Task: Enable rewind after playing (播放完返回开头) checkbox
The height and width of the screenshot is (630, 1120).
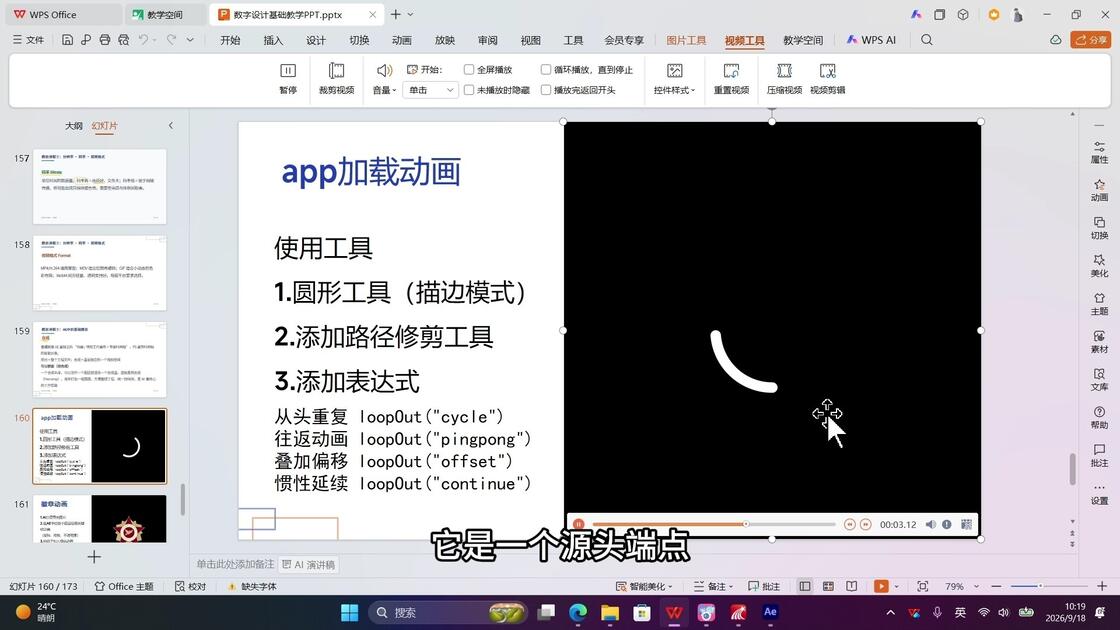Action: [x=546, y=90]
